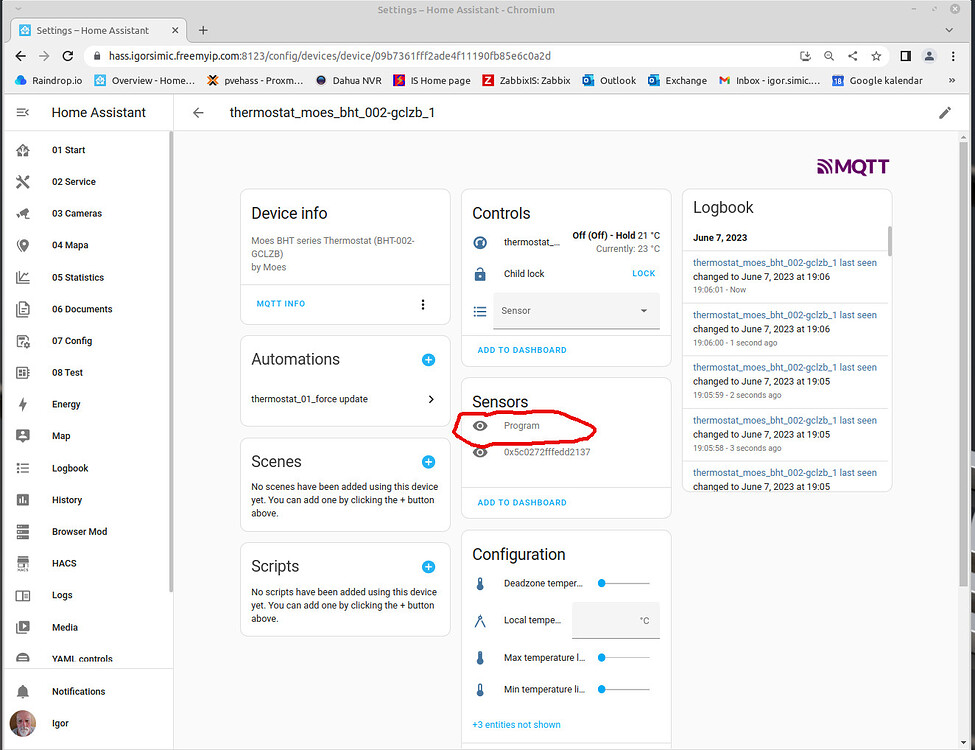This screenshot has width=975, height=750.
Task: Click the Deadzone temperature thermometer icon
Action: click(480, 583)
